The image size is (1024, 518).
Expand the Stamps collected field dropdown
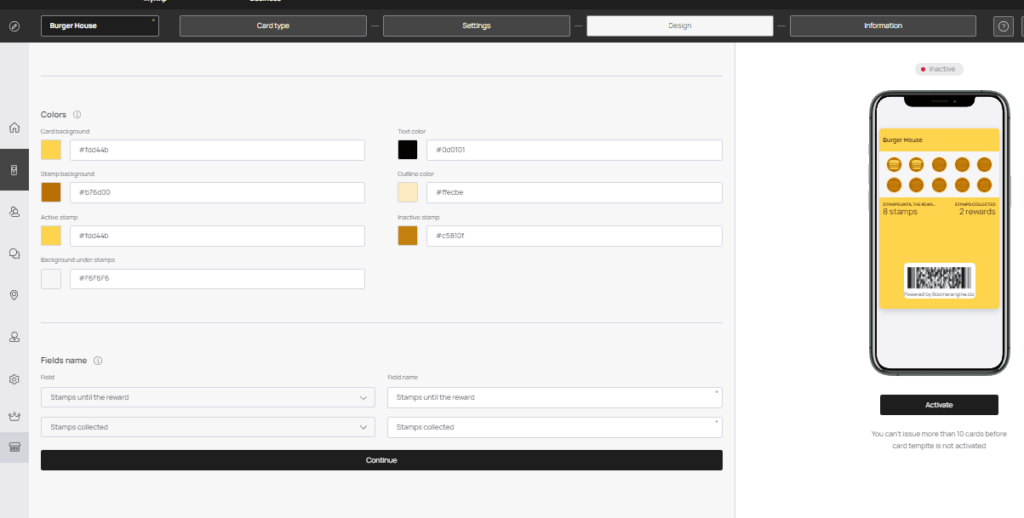click(x=208, y=427)
